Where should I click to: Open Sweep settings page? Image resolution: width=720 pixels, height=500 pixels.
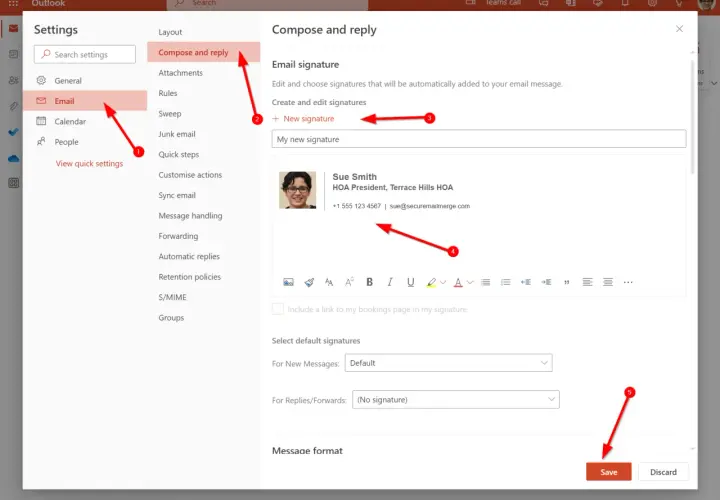(203, 113)
